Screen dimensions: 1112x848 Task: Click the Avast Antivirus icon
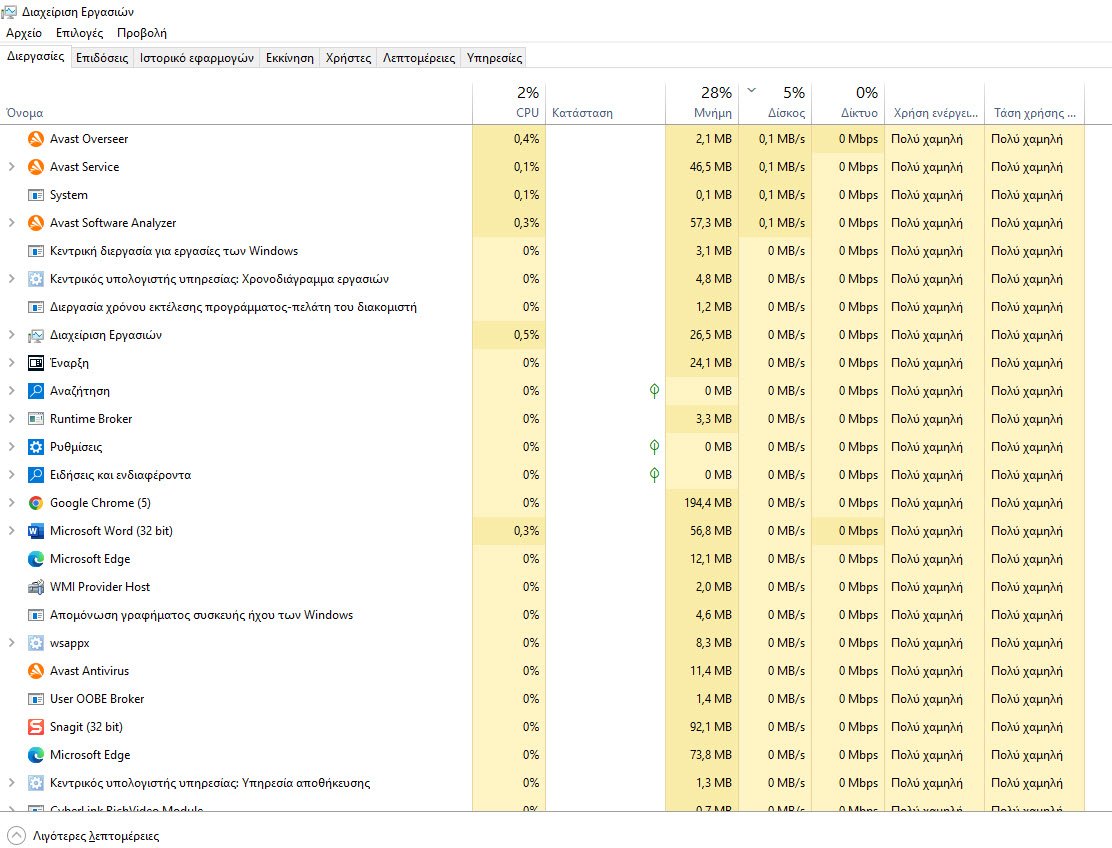(x=35, y=671)
